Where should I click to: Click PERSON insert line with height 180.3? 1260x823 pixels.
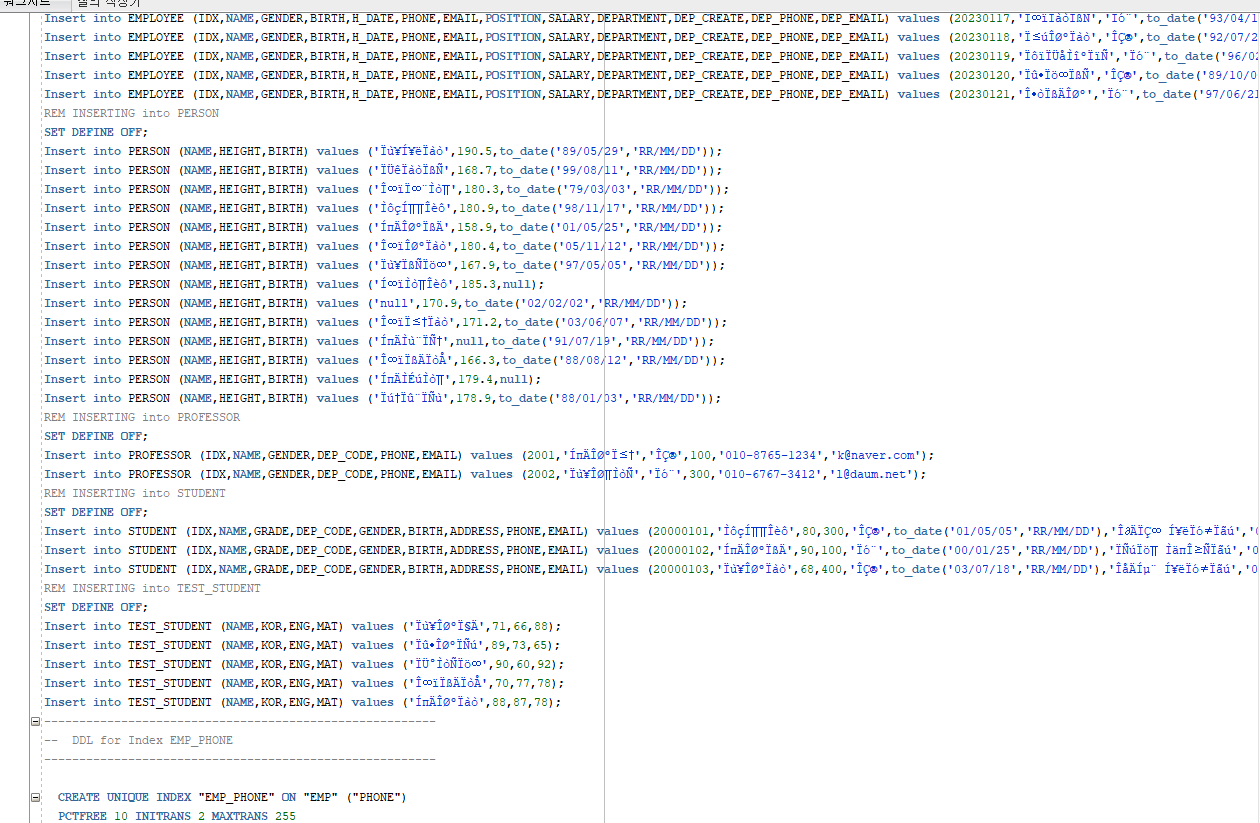coord(387,189)
